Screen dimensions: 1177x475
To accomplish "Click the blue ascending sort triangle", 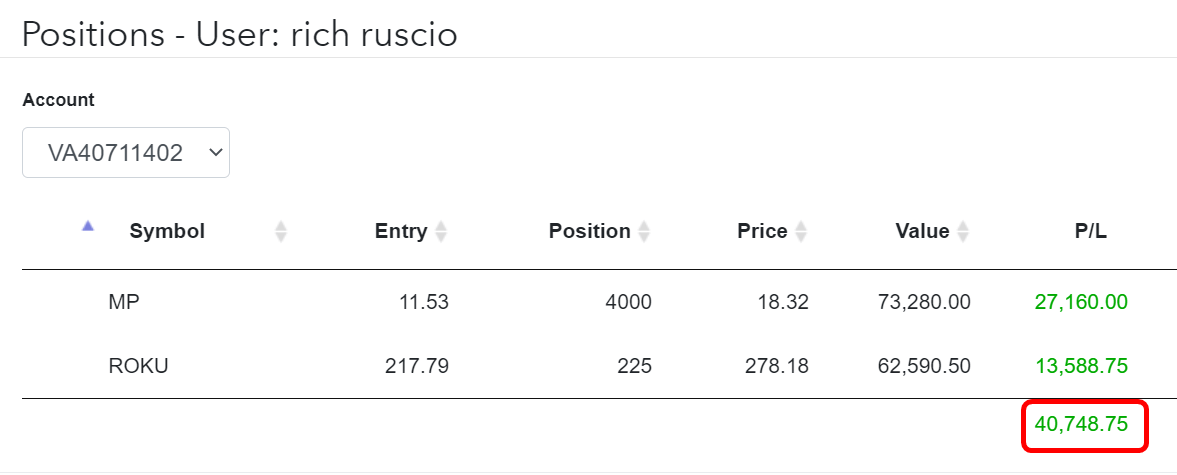I will coord(88,226).
